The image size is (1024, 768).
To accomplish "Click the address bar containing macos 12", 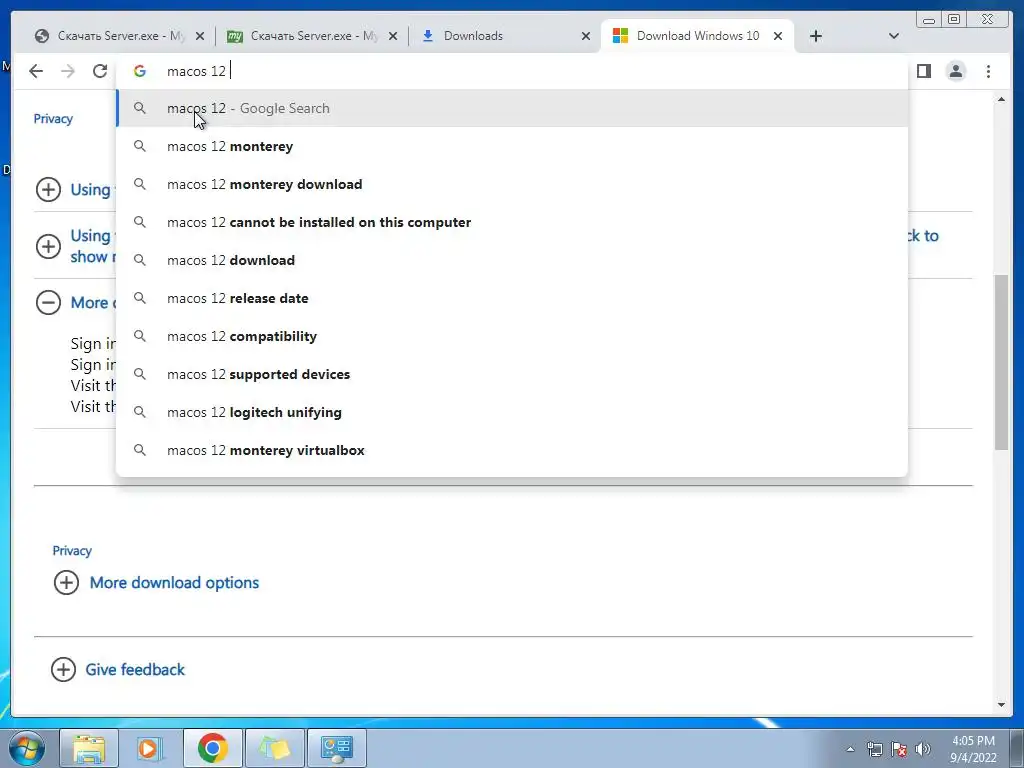I will [511, 71].
